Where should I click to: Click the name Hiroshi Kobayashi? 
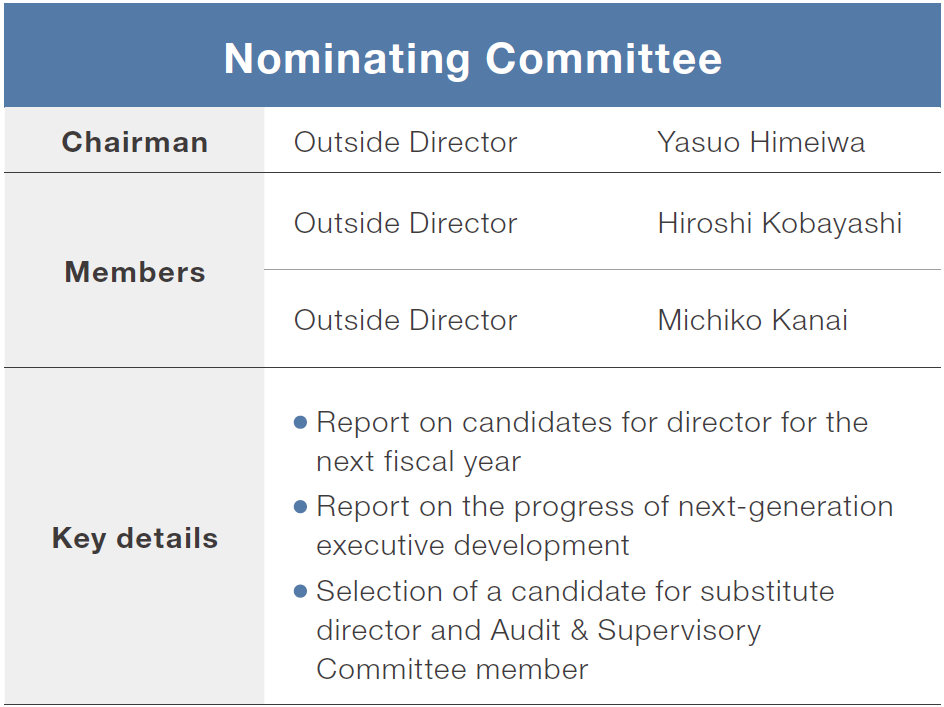click(779, 223)
